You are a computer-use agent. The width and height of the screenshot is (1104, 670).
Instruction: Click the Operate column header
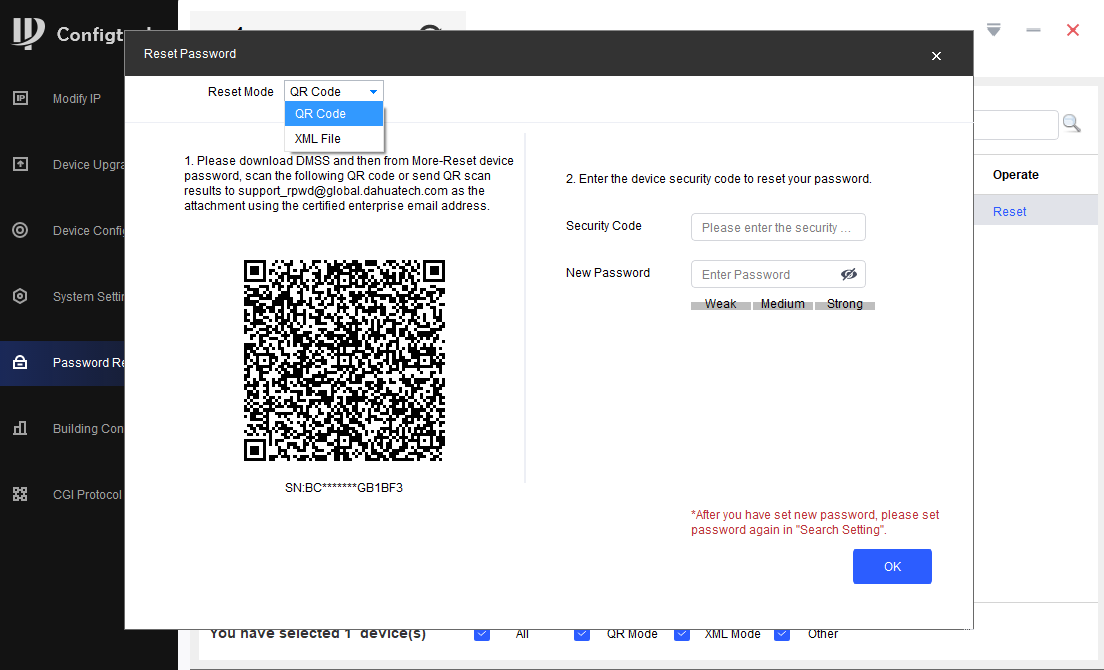(x=1015, y=175)
